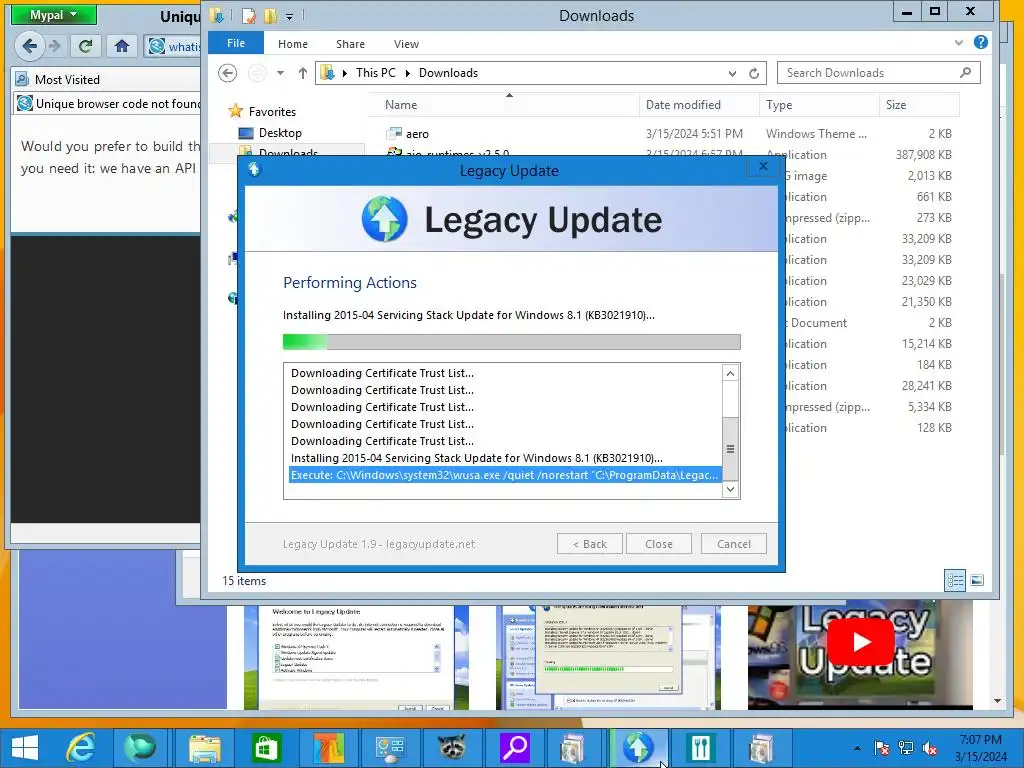Sort files by Type column

click(819, 104)
